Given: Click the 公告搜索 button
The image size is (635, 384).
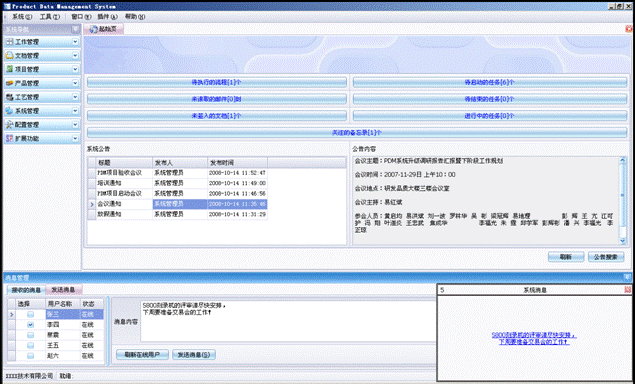Looking at the screenshot, I should click(x=606, y=257).
